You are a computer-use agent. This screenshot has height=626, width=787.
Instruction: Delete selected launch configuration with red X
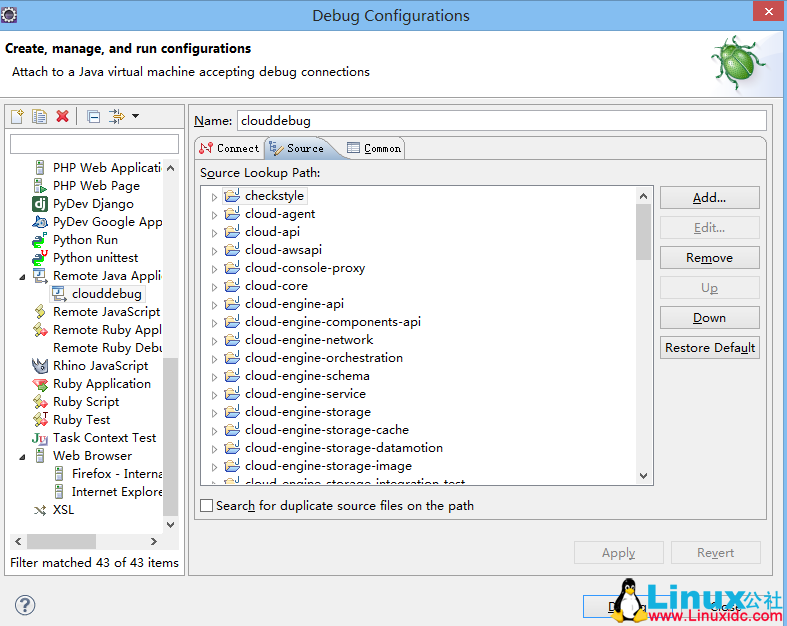click(62, 116)
